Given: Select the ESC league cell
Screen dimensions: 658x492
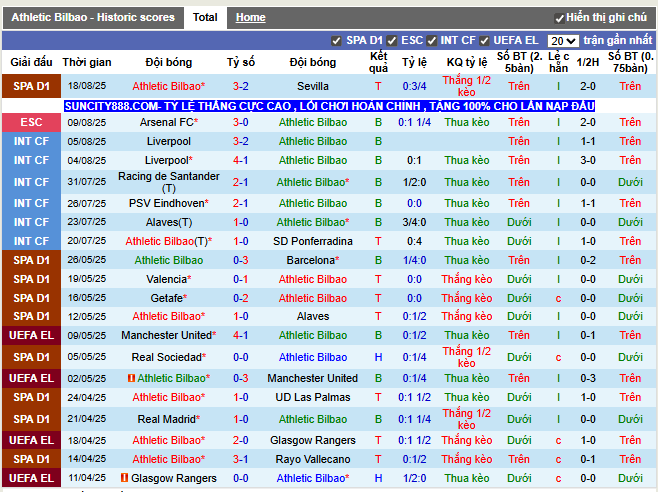Looking at the screenshot, I should 31,122.
